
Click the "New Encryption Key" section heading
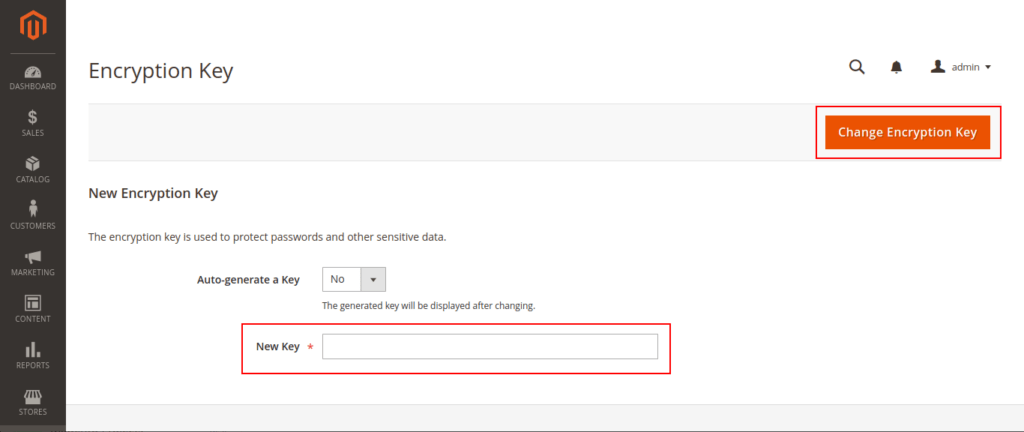153,193
